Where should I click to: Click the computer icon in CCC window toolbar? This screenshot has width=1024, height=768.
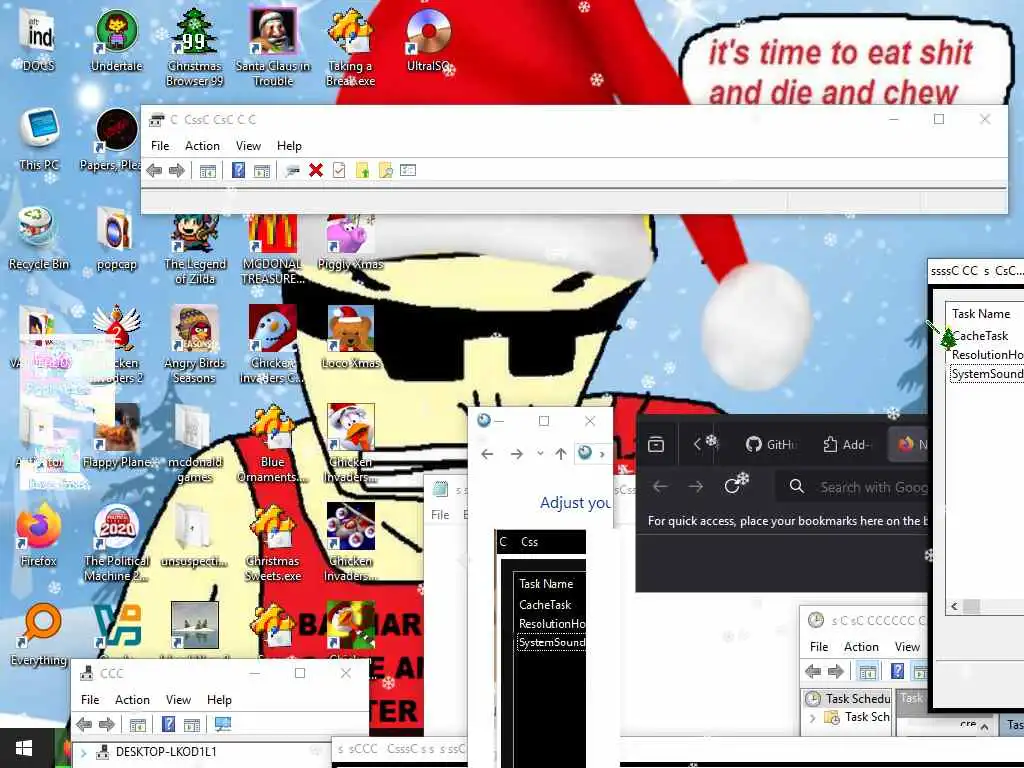pyautogui.click(x=223, y=724)
